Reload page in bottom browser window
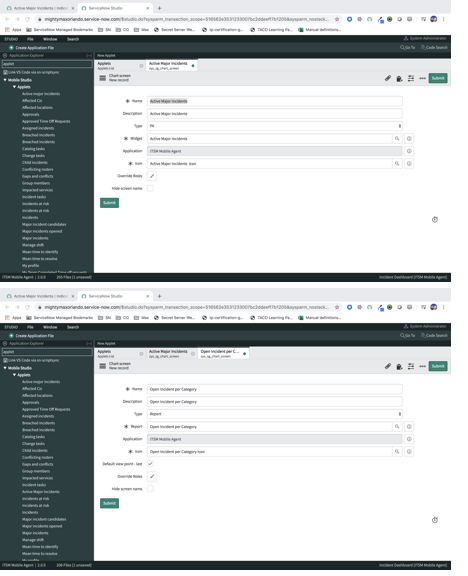 click(x=27, y=307)
